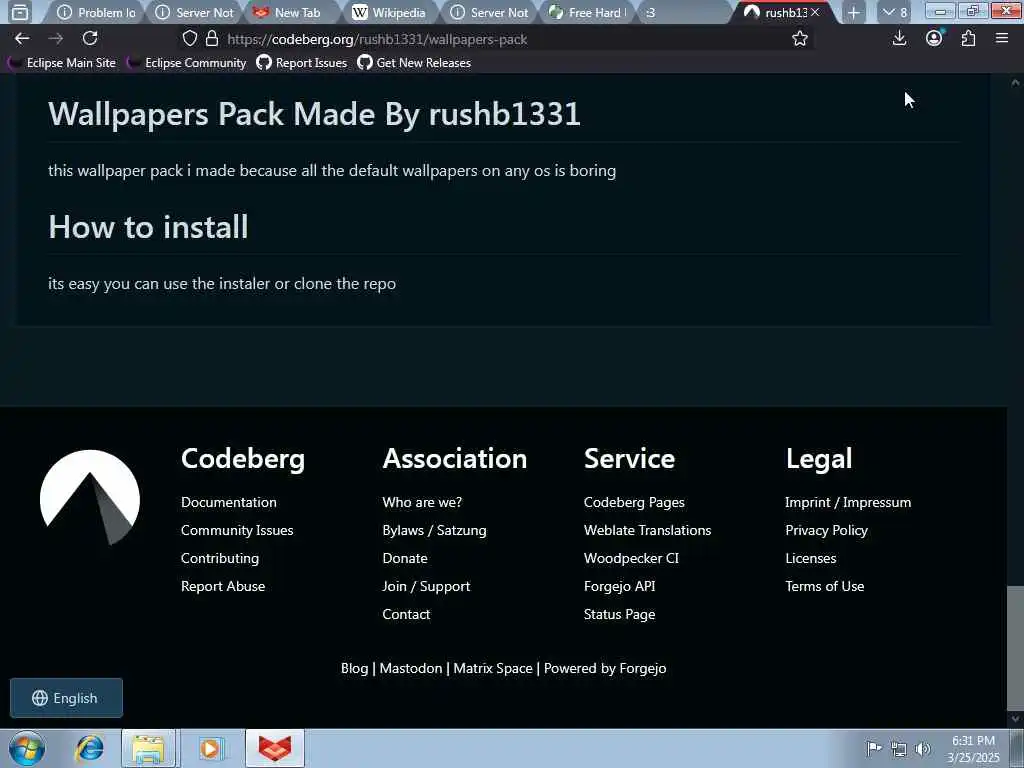Screen dimensions: 1024x768
Task: Expand the list all tabs dropdown
Action: point(895,12)
